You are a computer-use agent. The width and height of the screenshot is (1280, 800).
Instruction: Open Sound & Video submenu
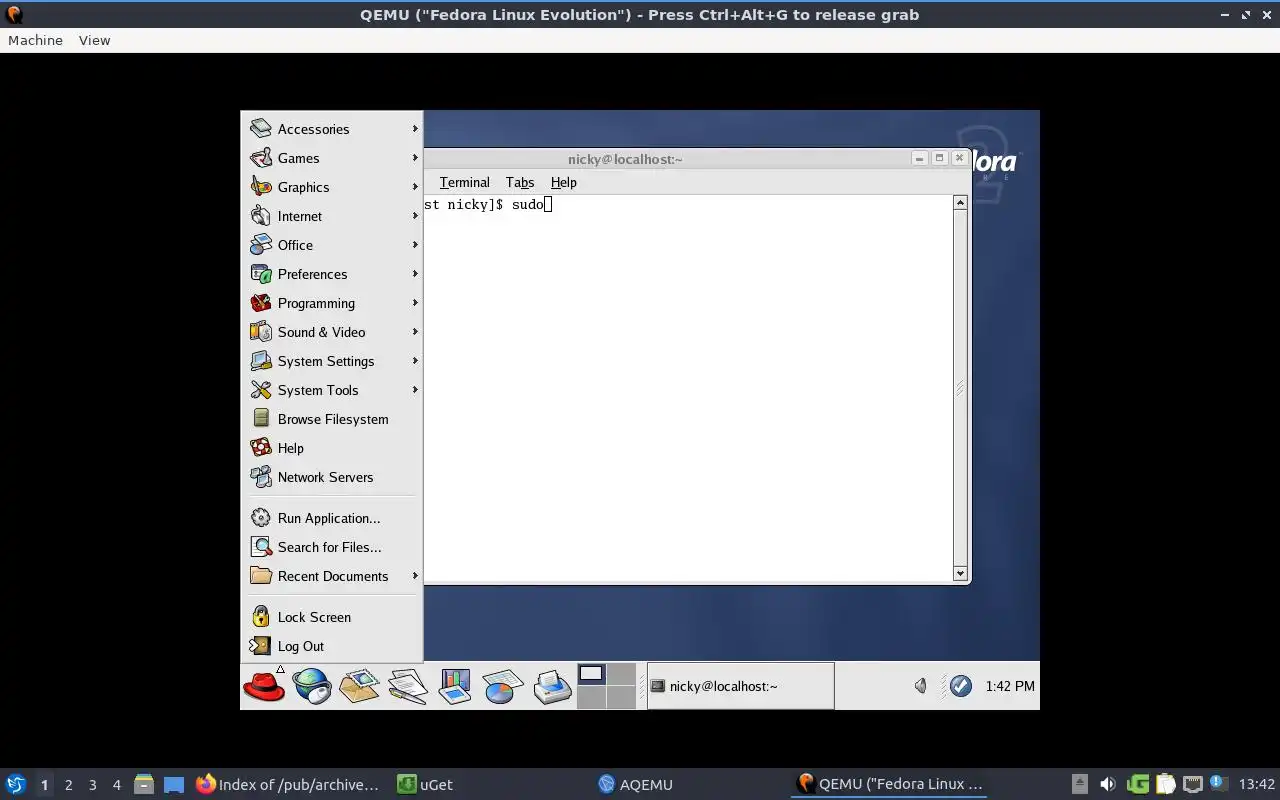pos(332,332)
